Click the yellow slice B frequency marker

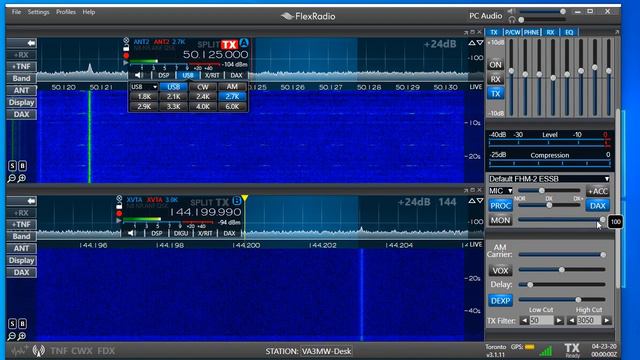[244, 198]
